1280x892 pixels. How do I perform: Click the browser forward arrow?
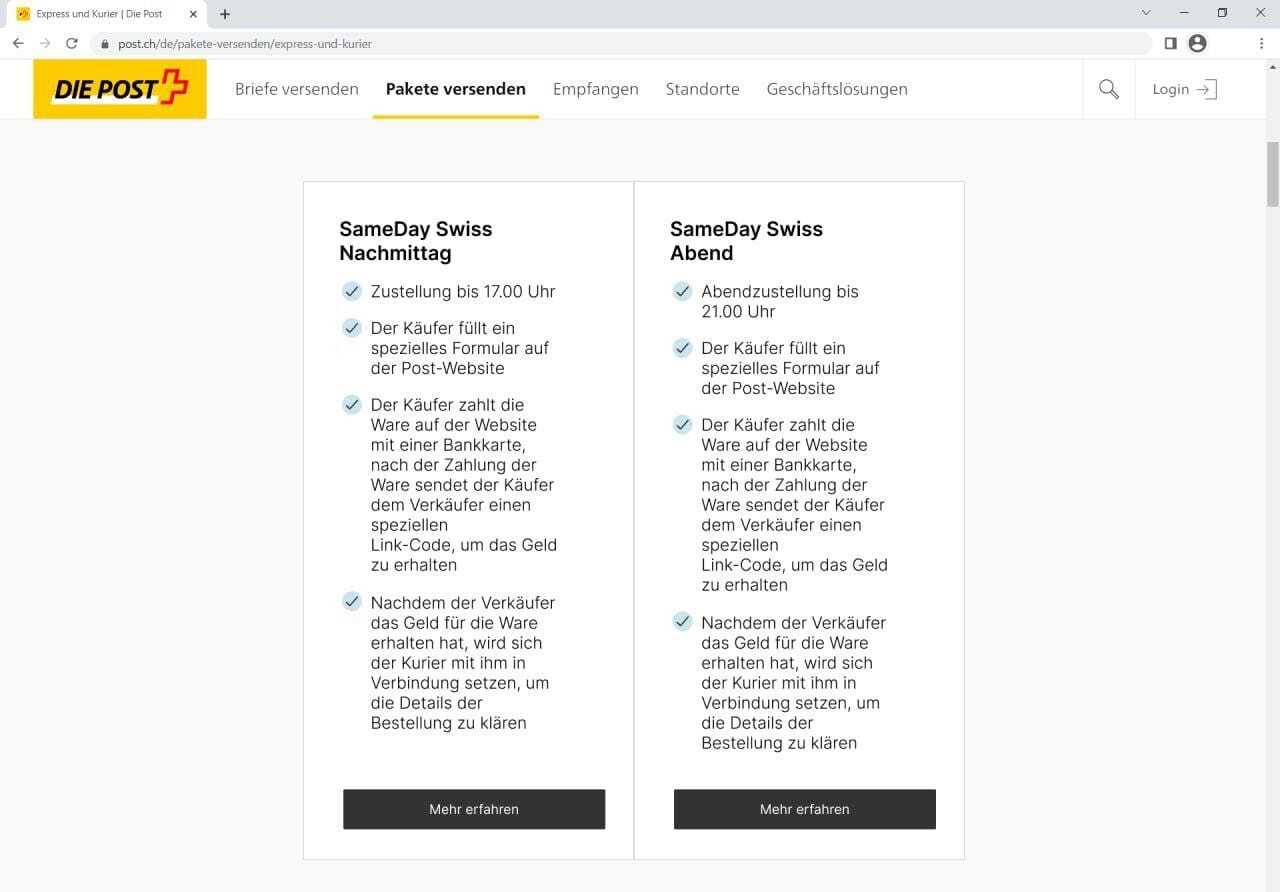pyautogui.click(x=45, y=43)
